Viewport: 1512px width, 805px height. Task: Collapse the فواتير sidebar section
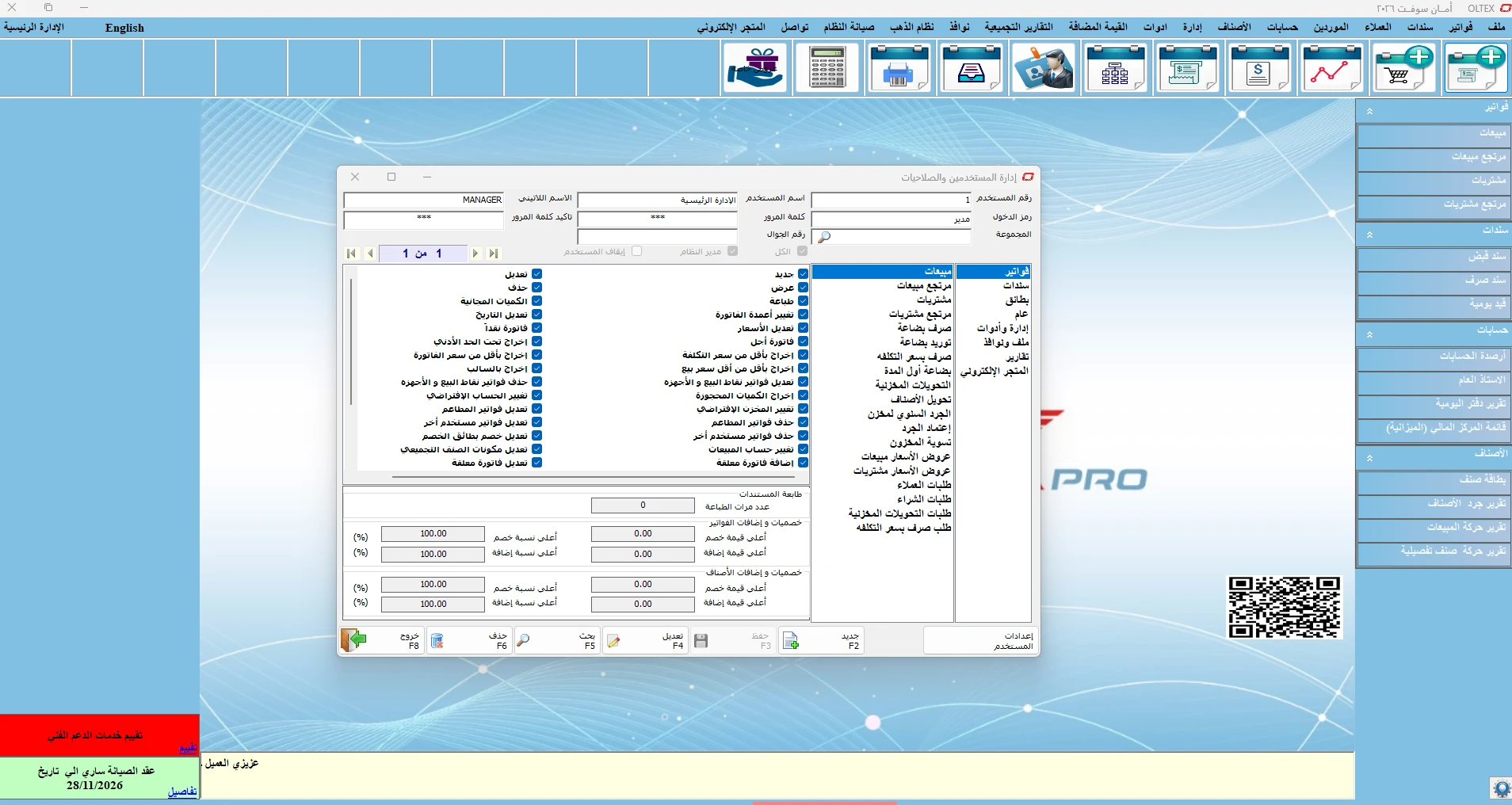tap(1369, 112)
